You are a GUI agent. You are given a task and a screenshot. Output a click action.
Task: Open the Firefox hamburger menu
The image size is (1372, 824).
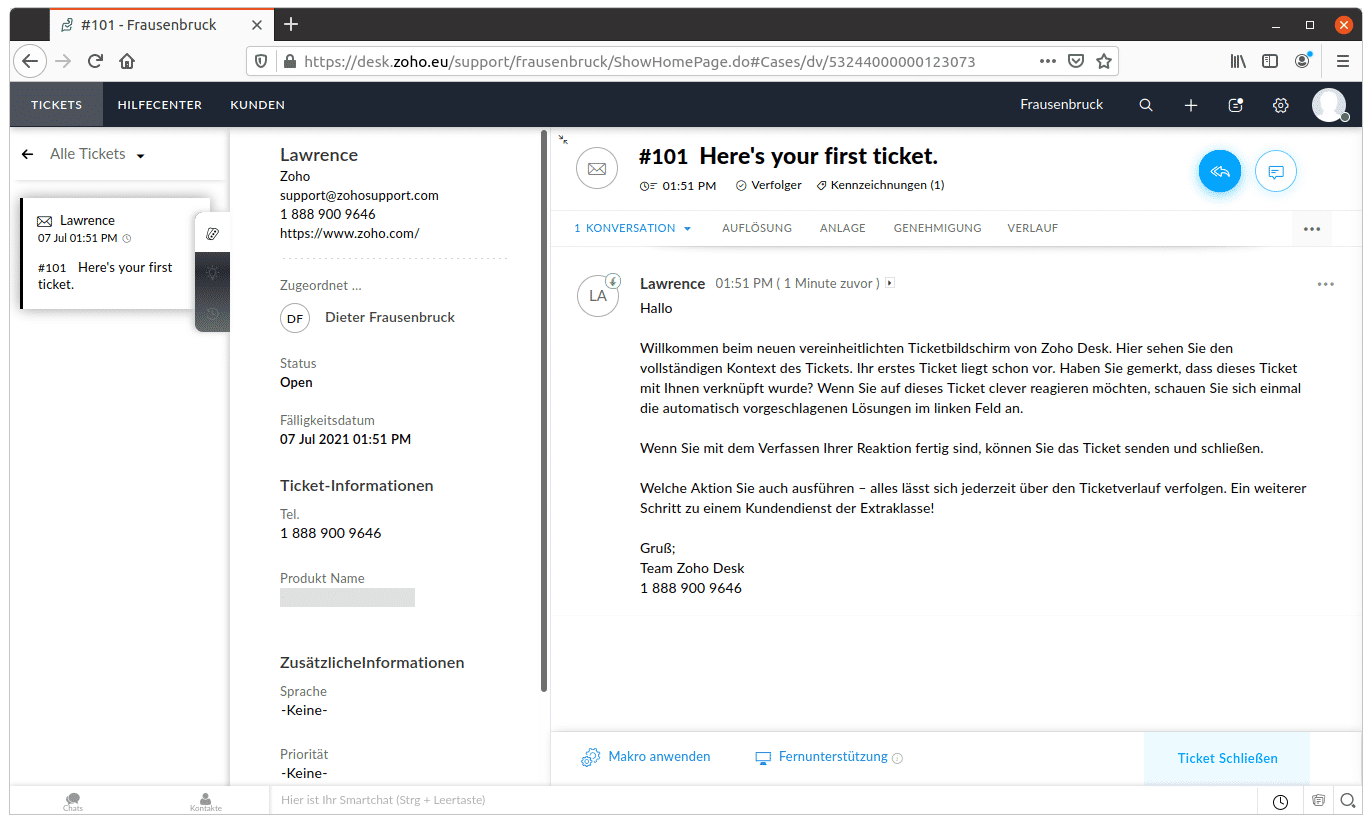[x=1343, y=61]
